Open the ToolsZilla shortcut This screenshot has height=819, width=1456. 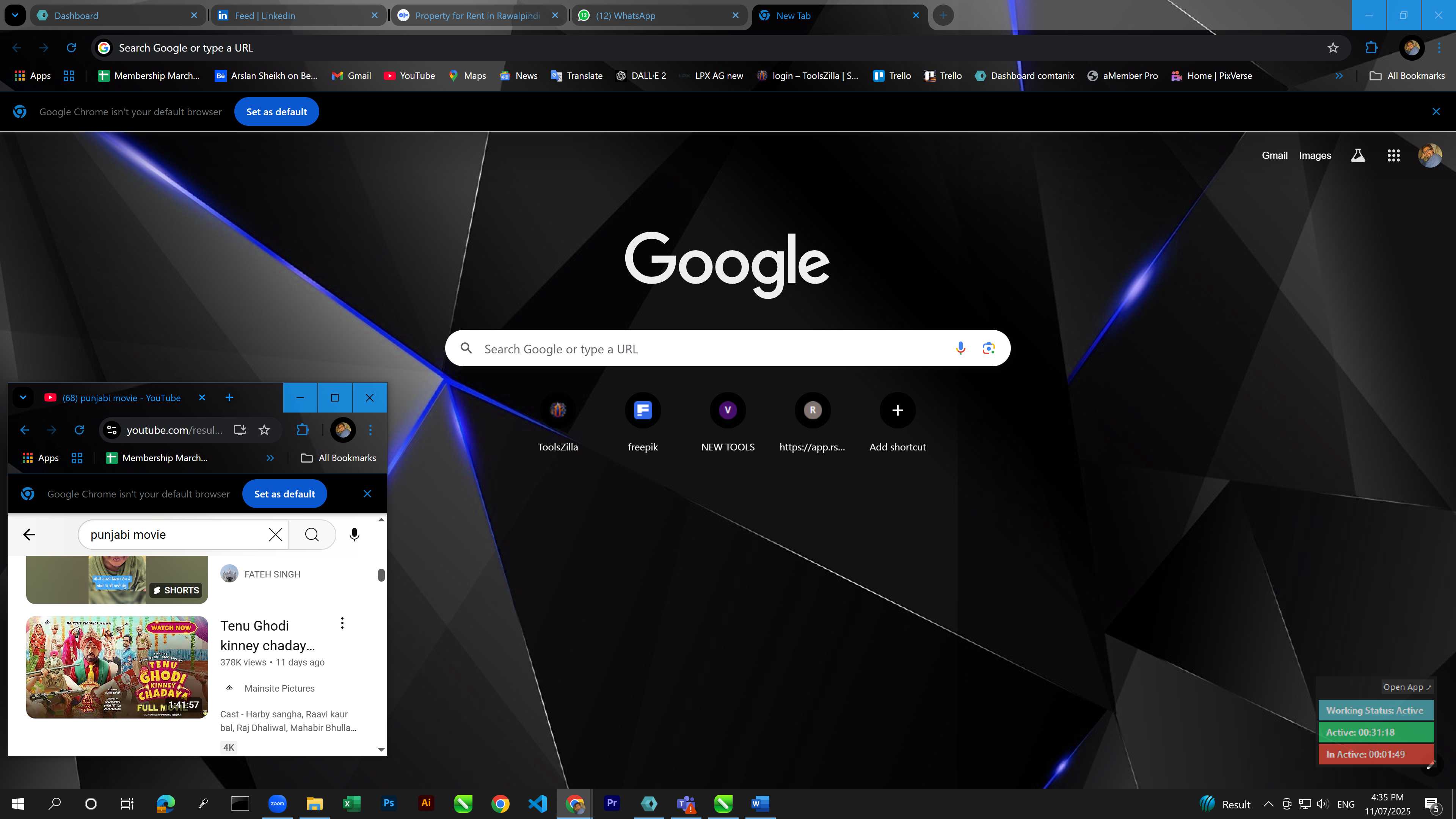click(558, 423)
